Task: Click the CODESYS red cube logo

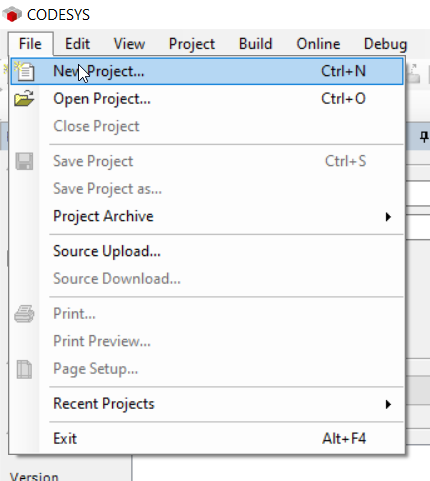Action: coord(12,15)
